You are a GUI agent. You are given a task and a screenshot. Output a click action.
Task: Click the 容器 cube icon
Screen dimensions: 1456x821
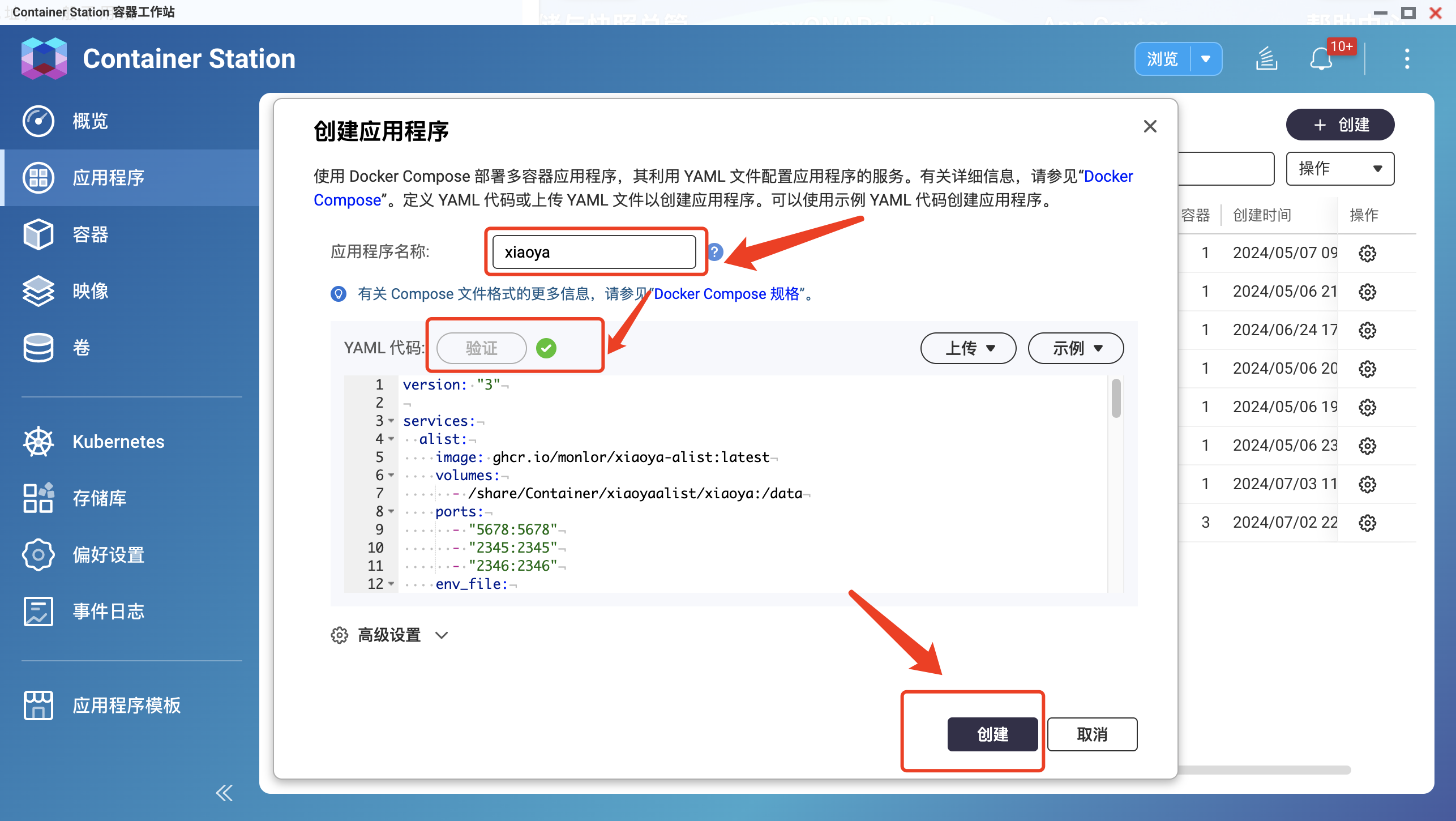38,234
